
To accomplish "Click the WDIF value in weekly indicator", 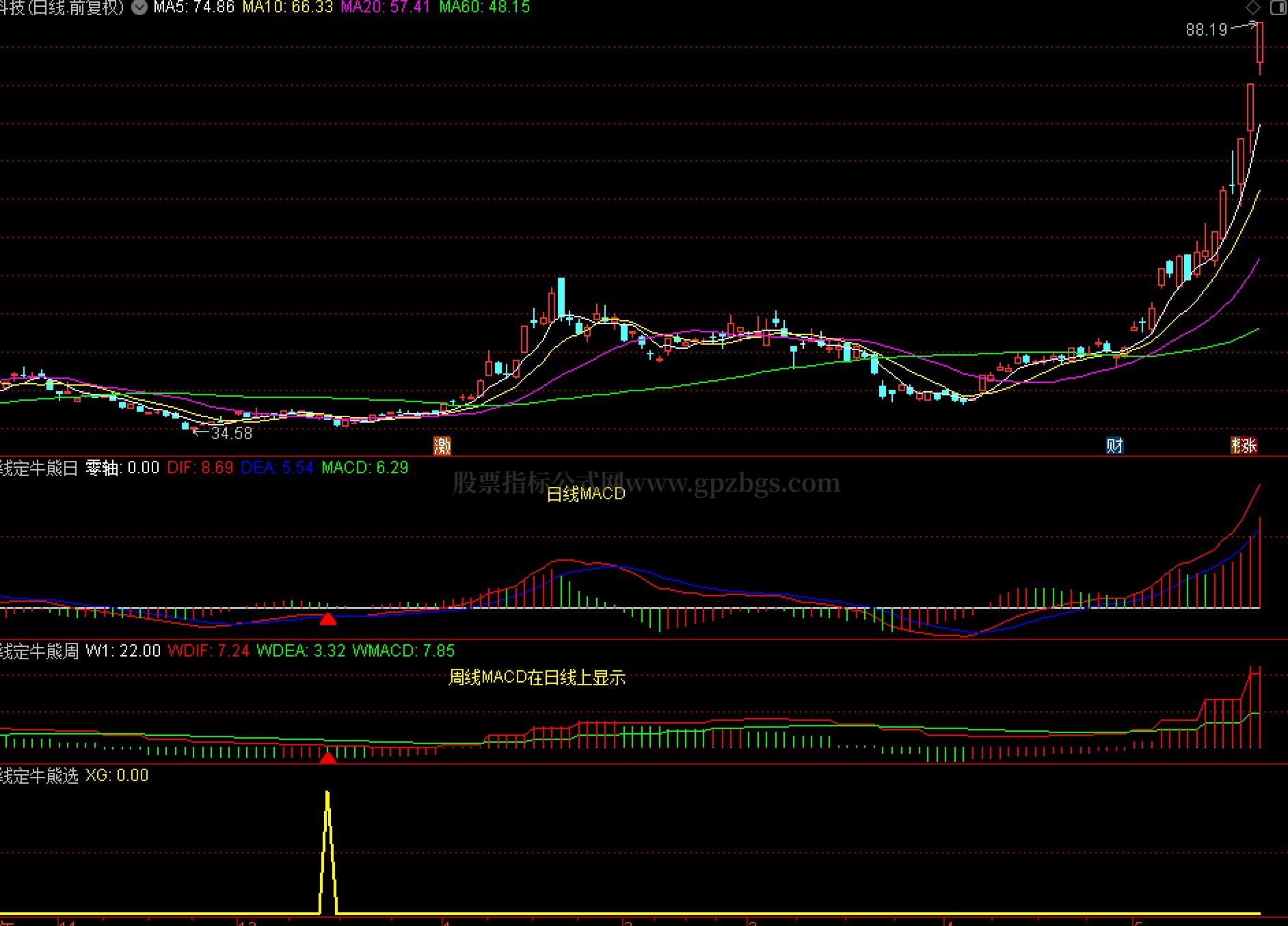I will click(209, 650).
